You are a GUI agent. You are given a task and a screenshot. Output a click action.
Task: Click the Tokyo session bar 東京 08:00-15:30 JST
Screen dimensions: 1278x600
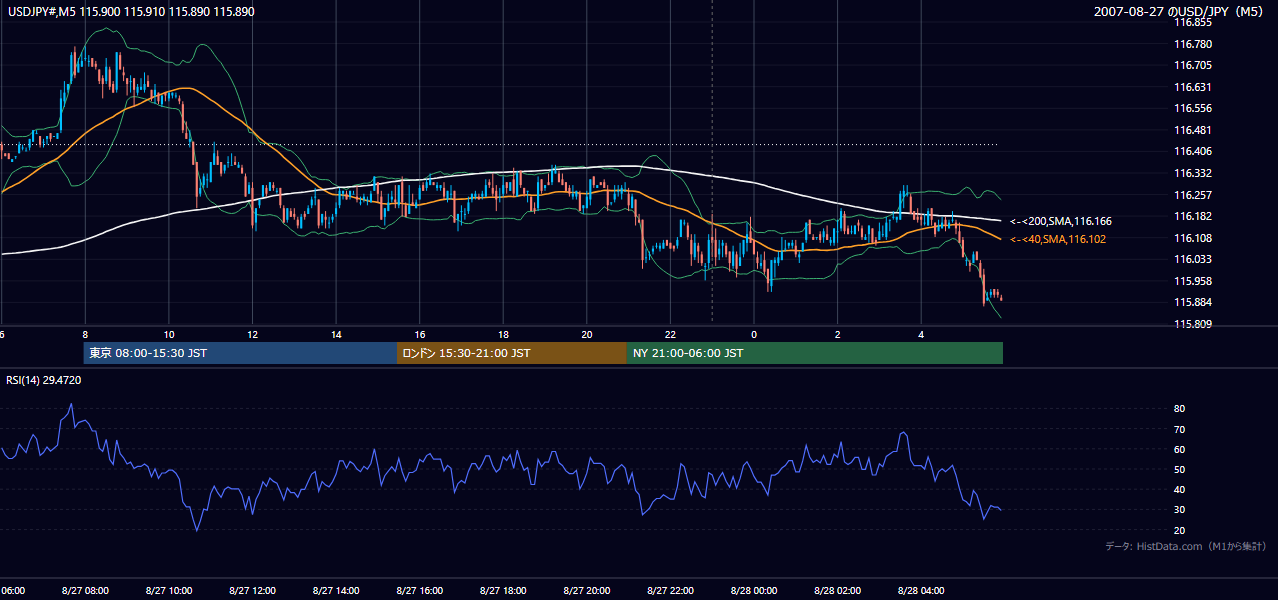240,353
